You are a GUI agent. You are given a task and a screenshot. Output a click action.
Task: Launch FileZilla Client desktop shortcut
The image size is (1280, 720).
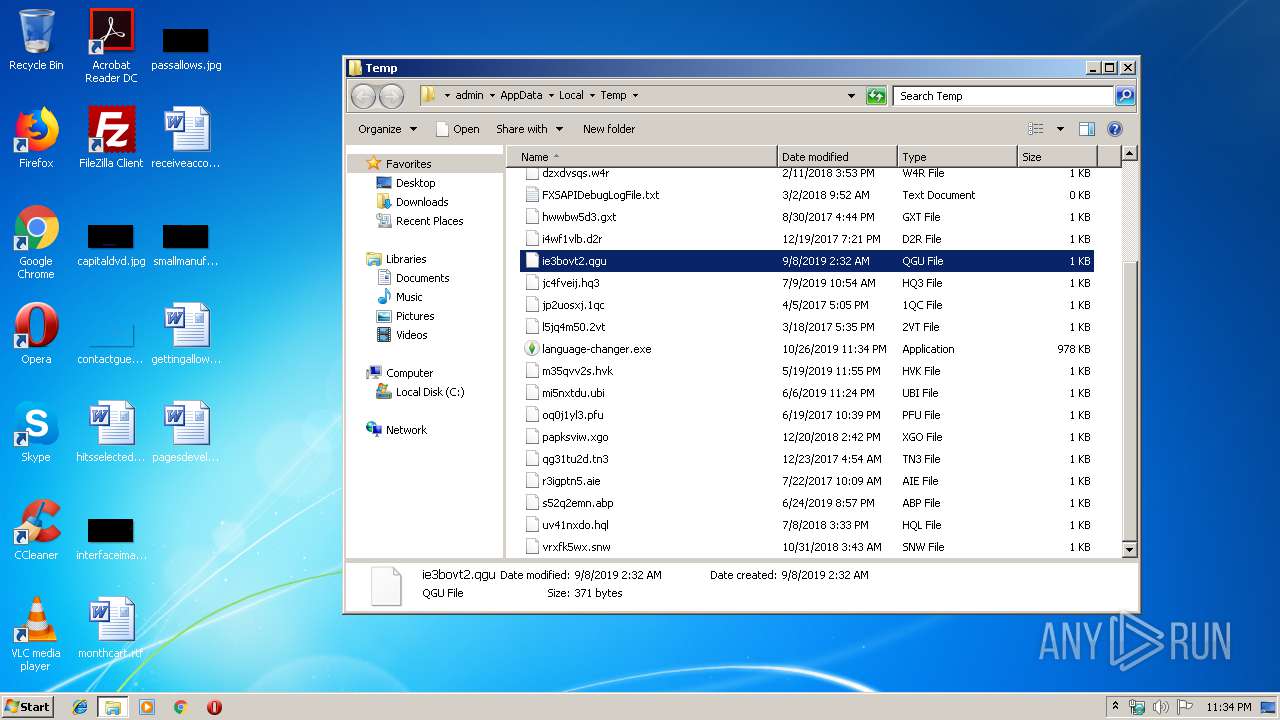tap(111, 138)
